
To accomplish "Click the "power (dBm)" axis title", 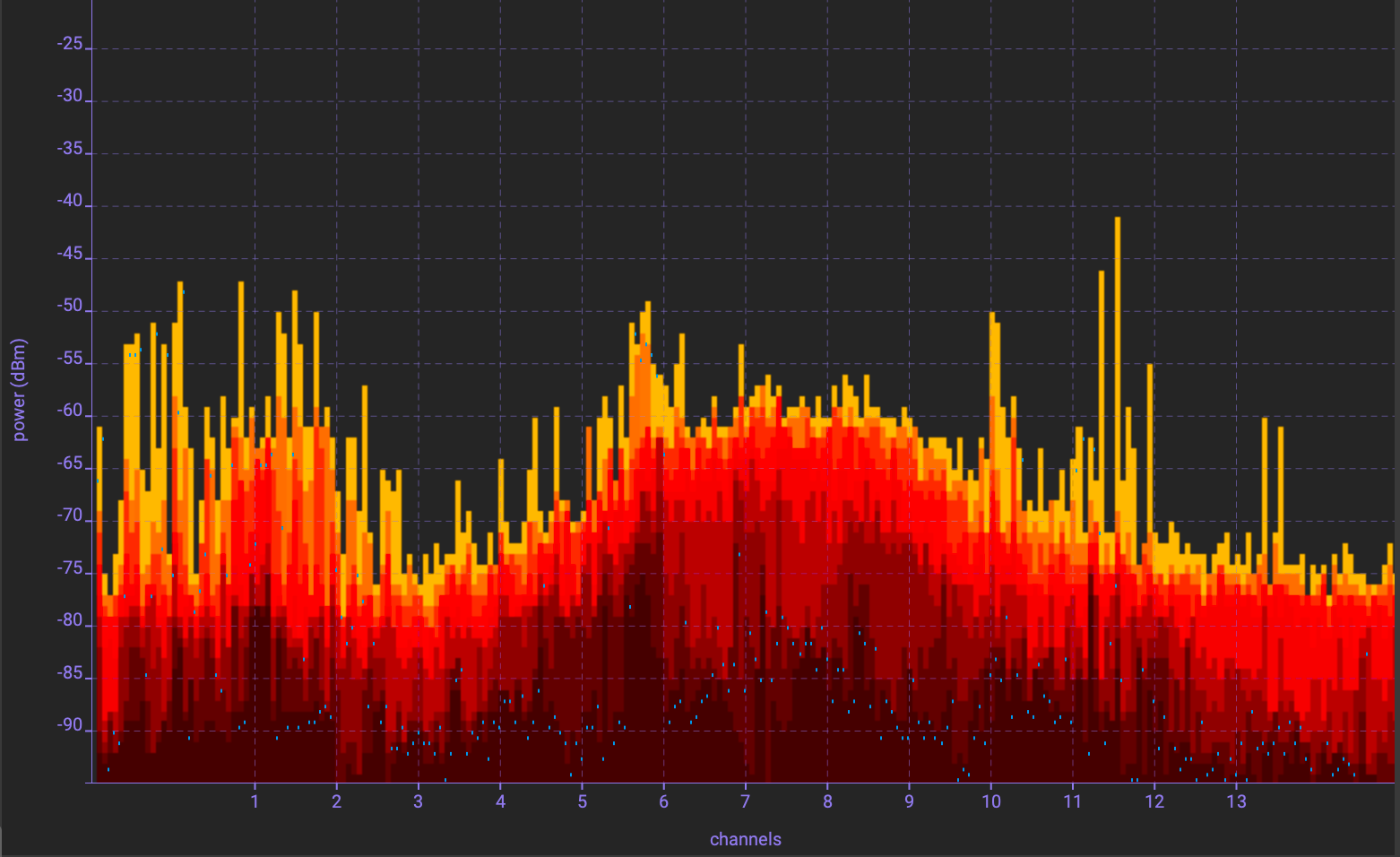I will (19, 390).
